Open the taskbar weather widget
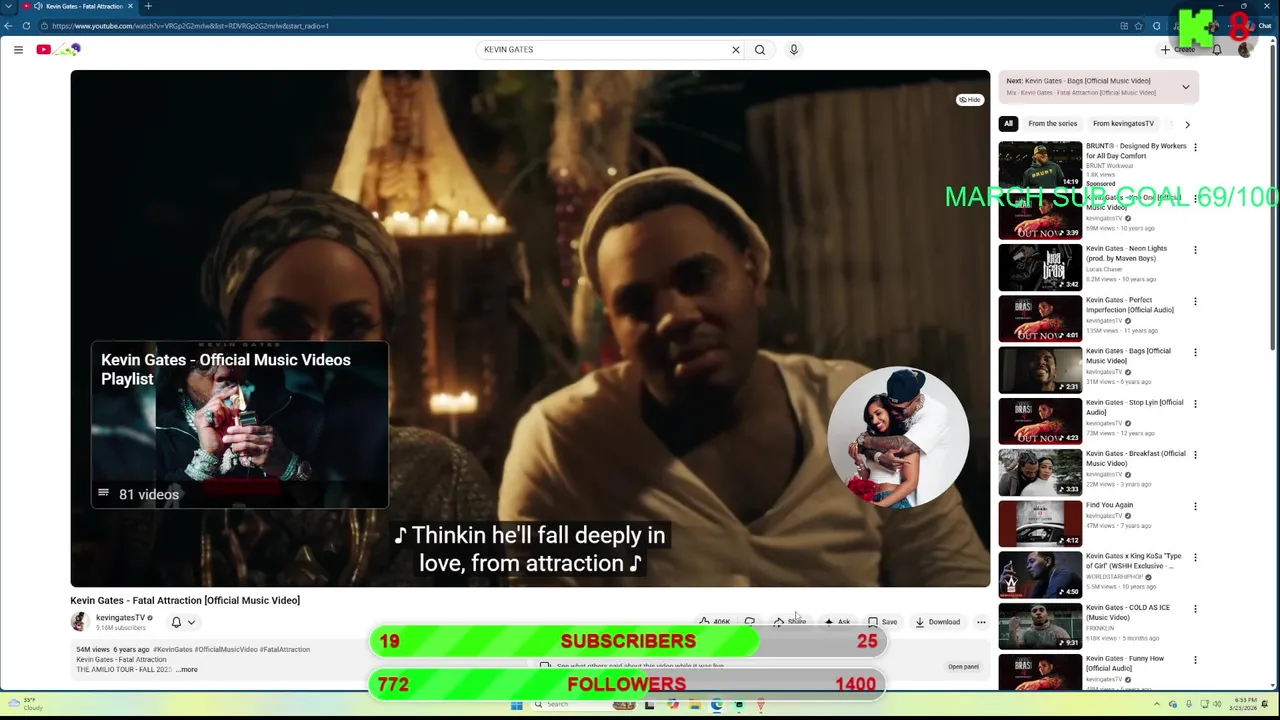1280x720 pixels. 25,705
